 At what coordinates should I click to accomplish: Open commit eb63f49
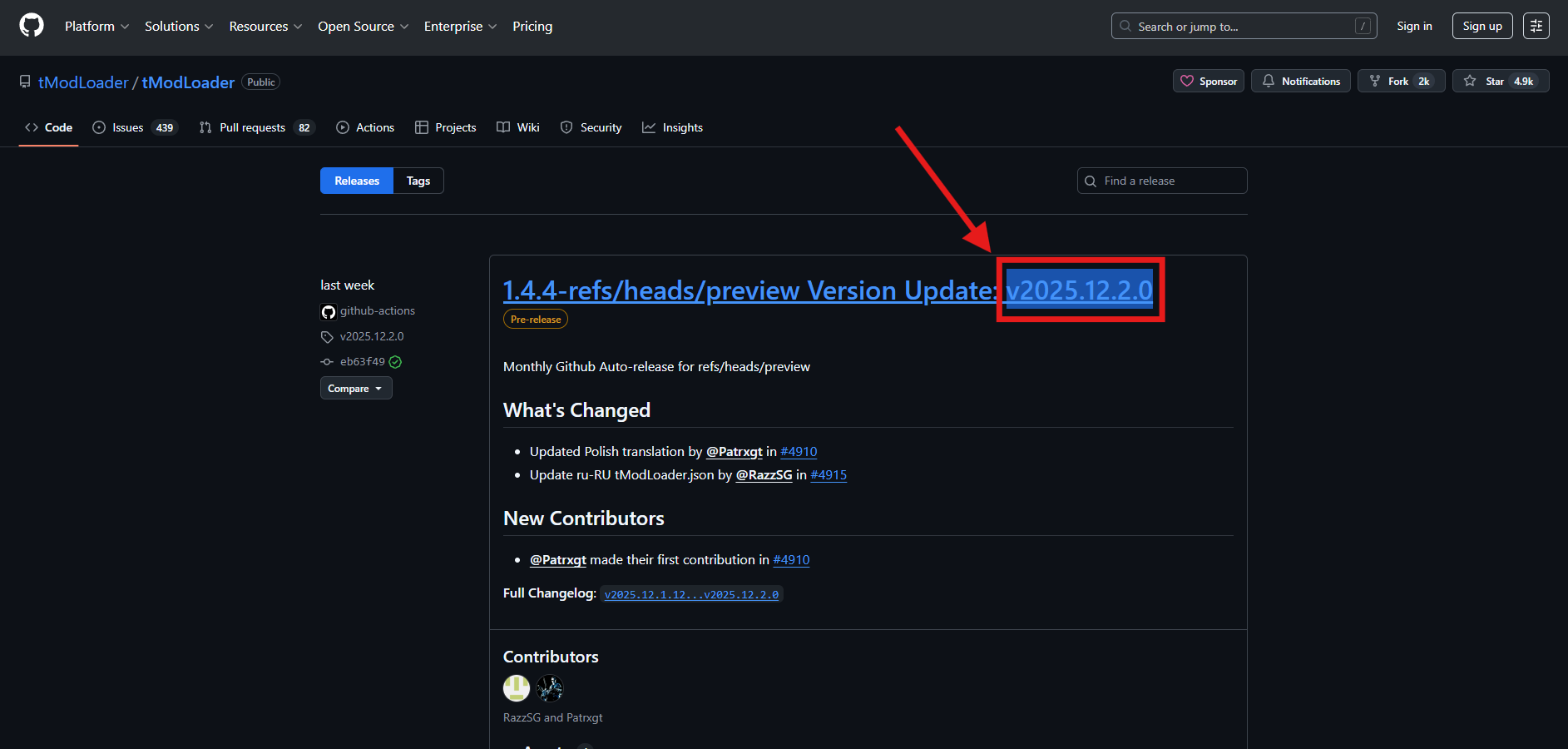pyautogui.click(x=363, y=362)
